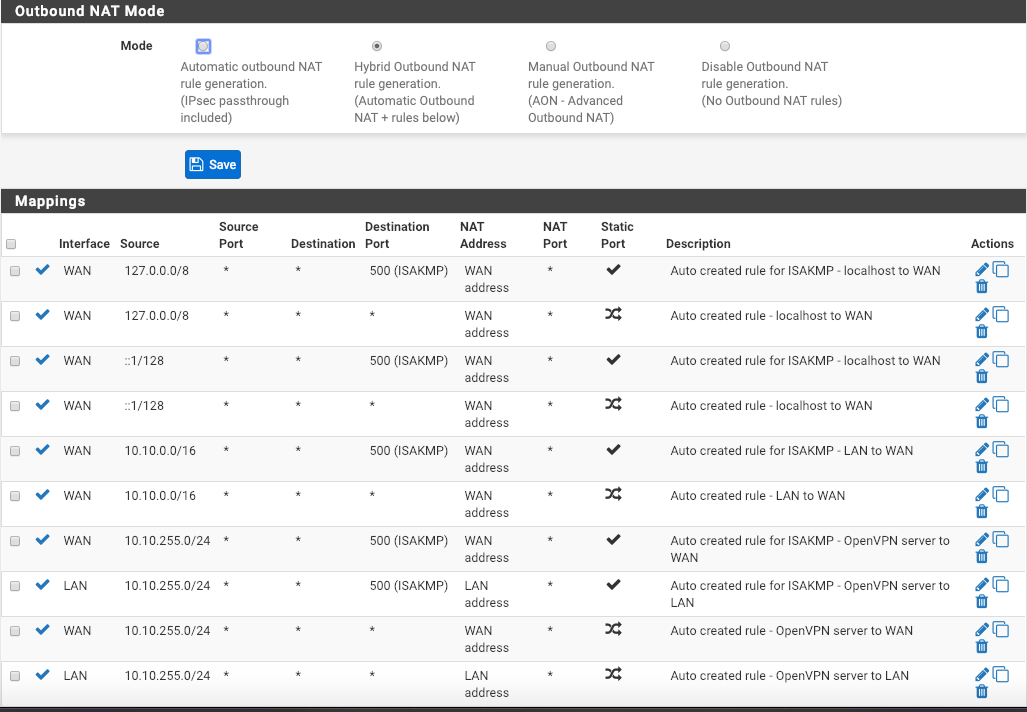
Task: Select Hybrid Outbound NAT mode
Action: pyautogui.click(x=377, y=46)
